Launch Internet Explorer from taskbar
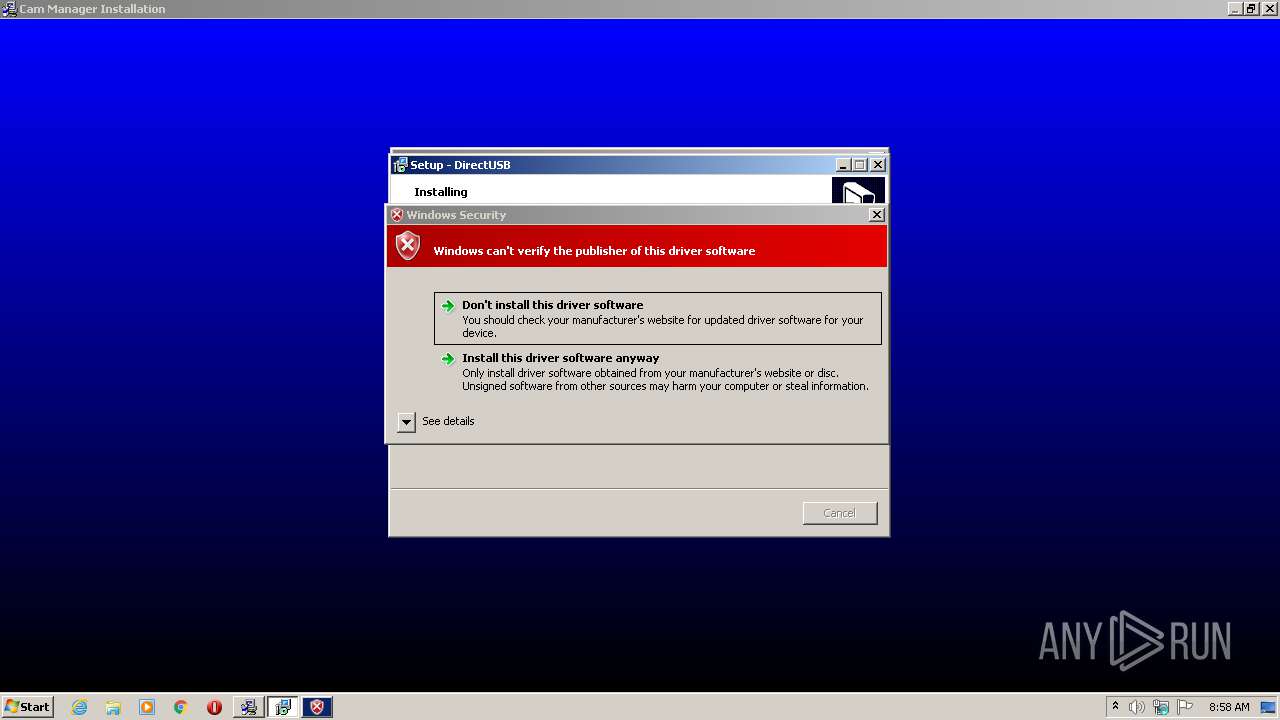 point(80,707)
